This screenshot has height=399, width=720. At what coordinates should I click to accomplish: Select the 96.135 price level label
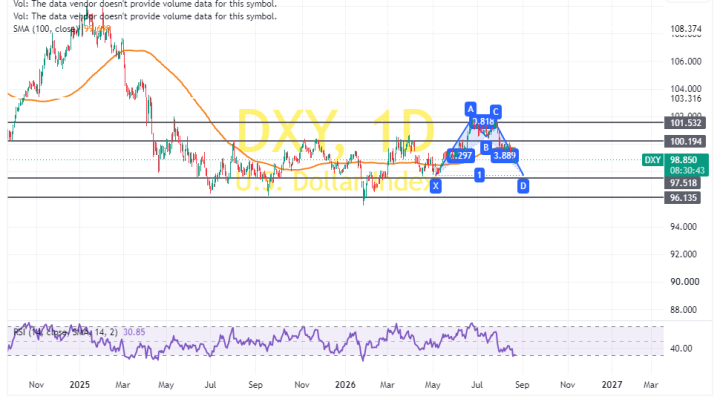(x=682, y=197)
